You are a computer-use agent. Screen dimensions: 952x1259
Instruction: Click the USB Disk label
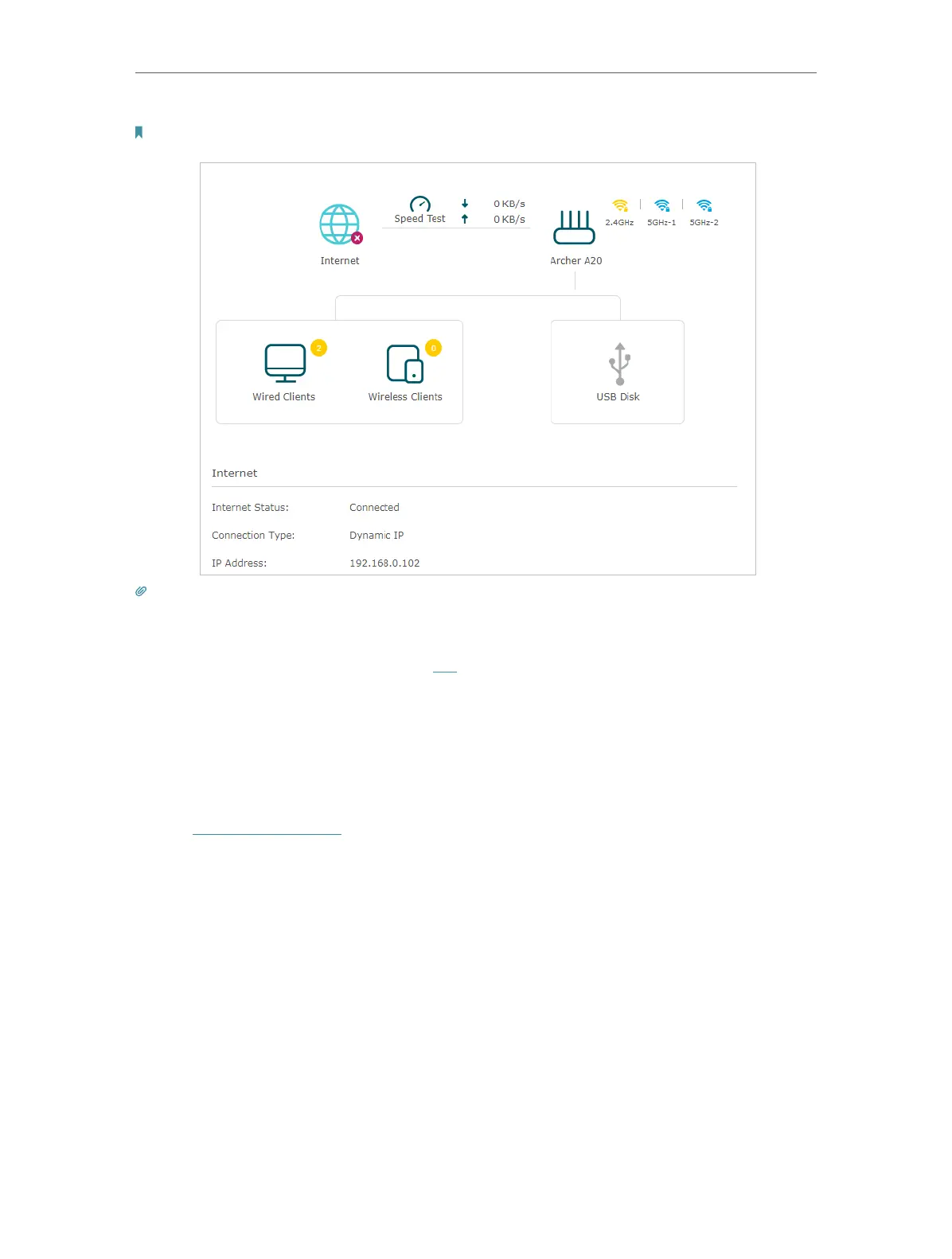pyautogui.click(x=618, y=397)
